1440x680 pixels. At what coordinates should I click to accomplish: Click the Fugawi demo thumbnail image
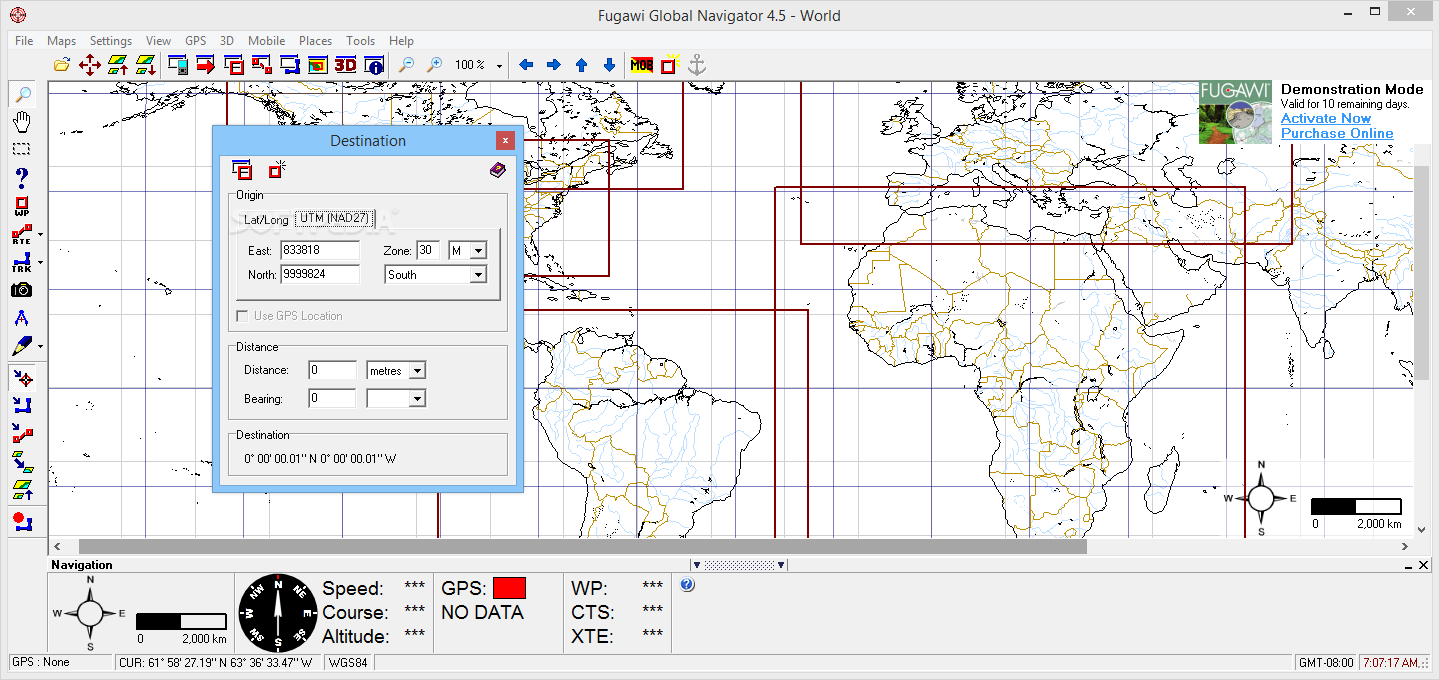pos(1236,112)
